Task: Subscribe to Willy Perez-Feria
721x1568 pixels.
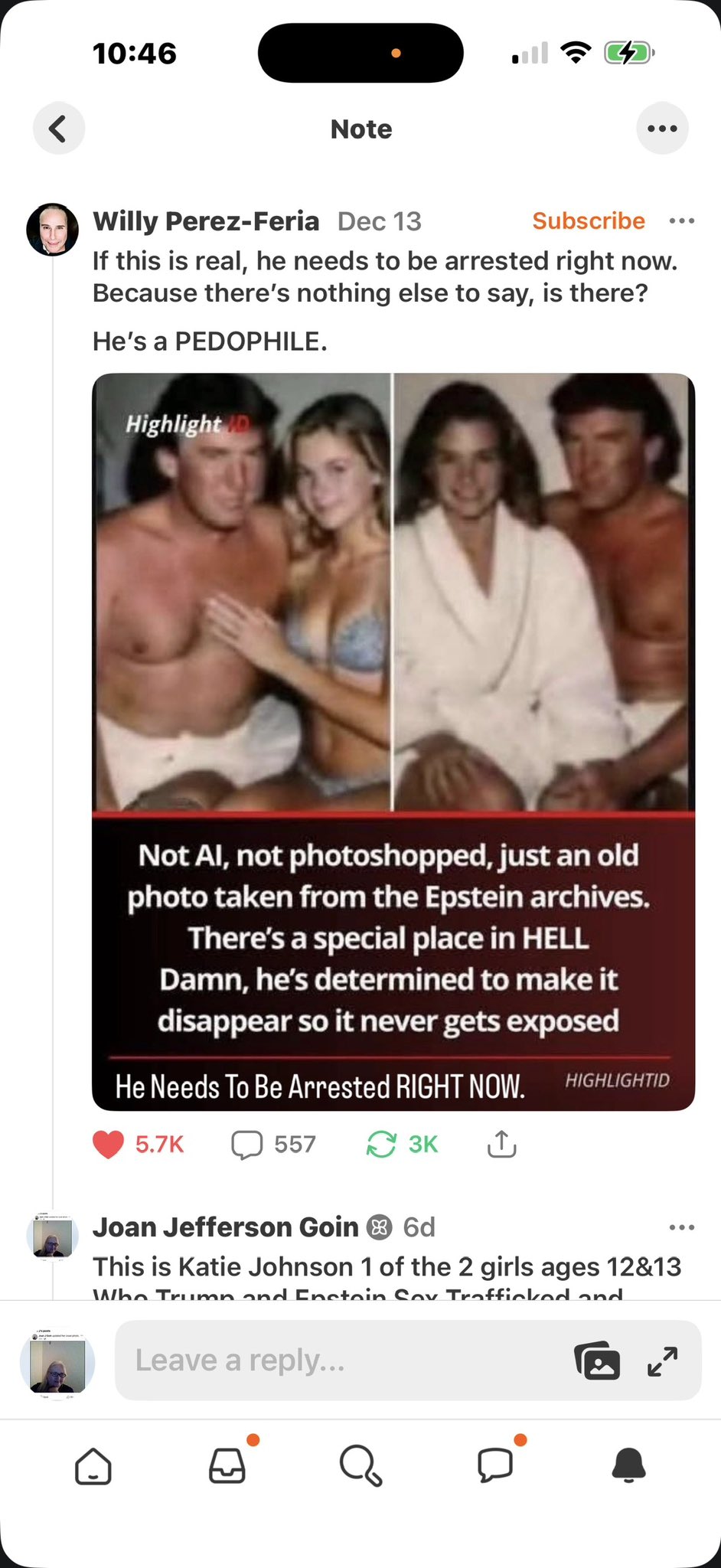Action: coord(589,220)
